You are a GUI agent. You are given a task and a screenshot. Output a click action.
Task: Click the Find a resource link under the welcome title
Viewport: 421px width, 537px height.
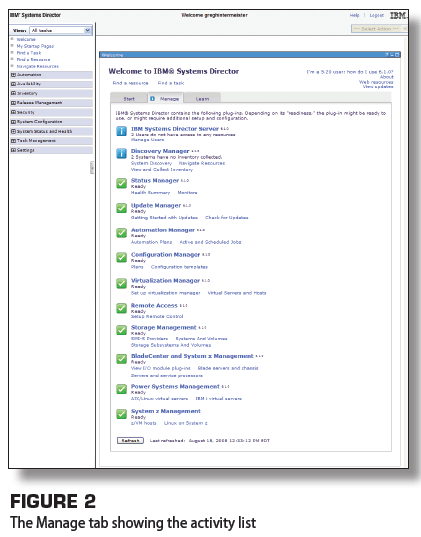coord(131,83)
